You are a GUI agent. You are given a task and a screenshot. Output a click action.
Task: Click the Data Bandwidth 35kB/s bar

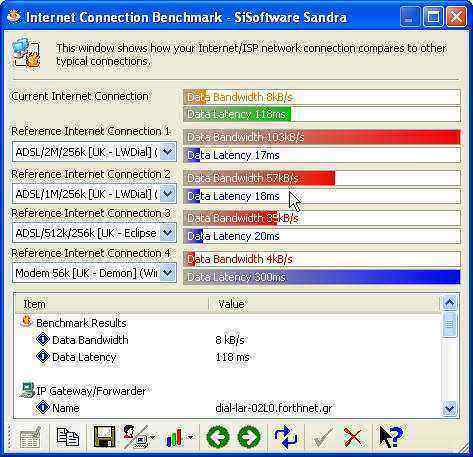pos(322,218)
